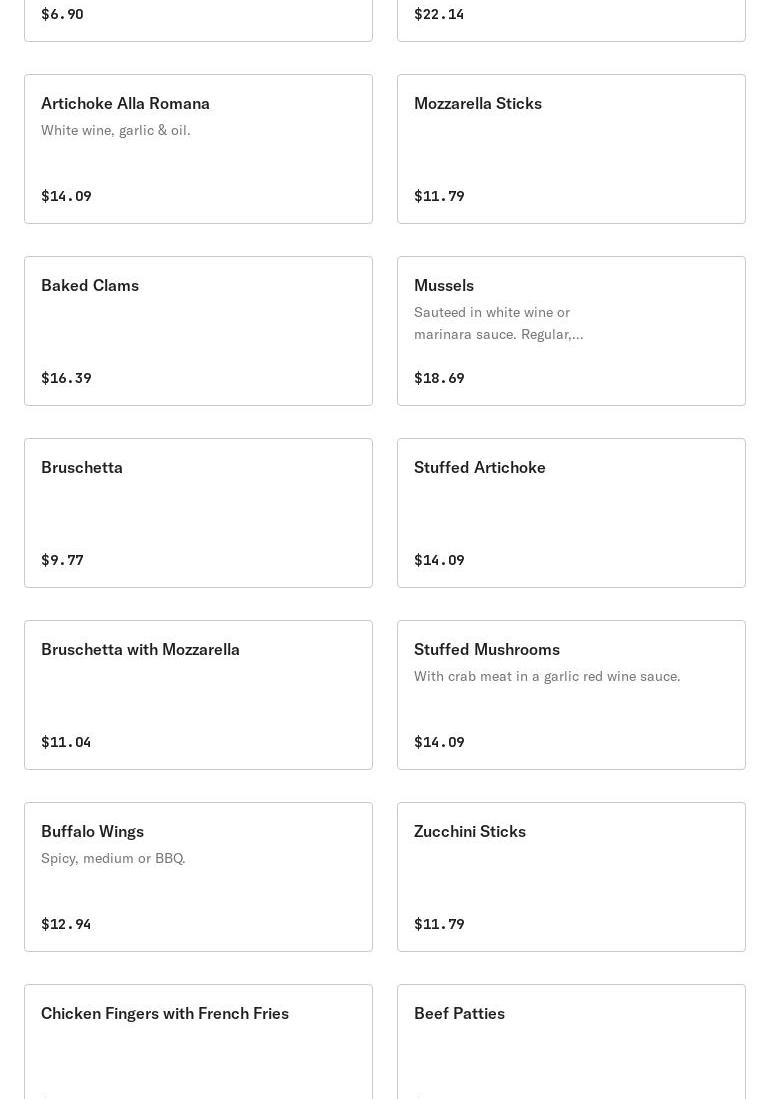Viewport: 770px width, 1099px height.
Task: Open the Artichoke Alla Romana menu item
Action: point(125,104)
